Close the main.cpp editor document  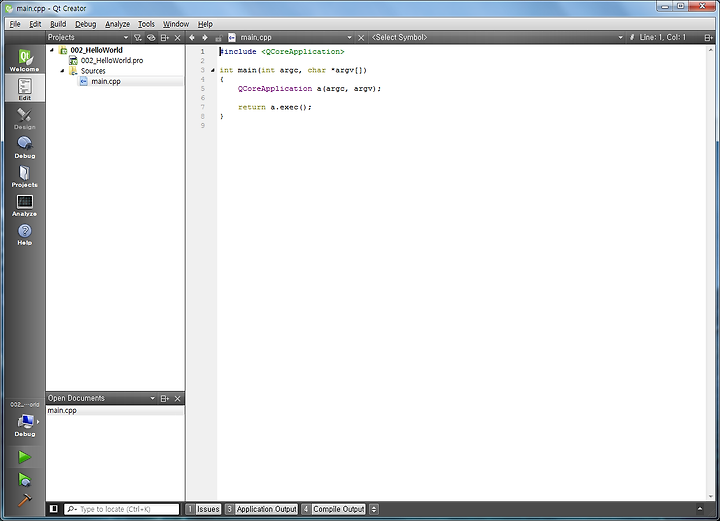click(x=361, y=38)
